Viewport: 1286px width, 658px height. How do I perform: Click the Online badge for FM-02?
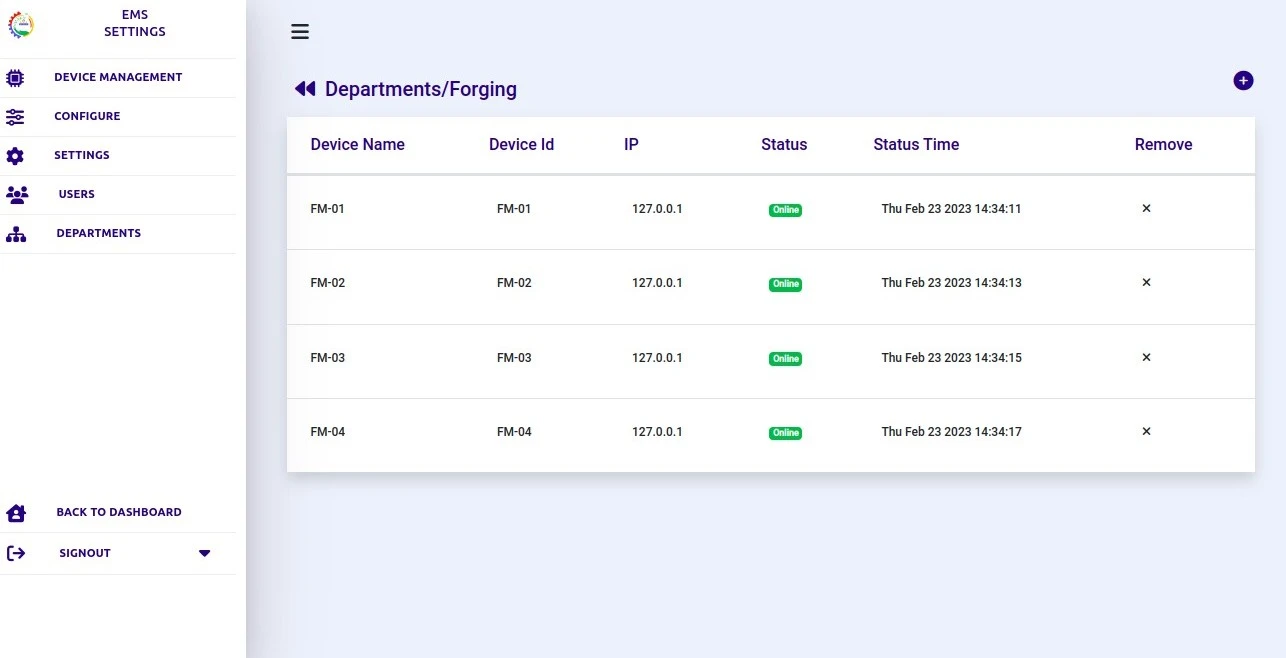785,284
